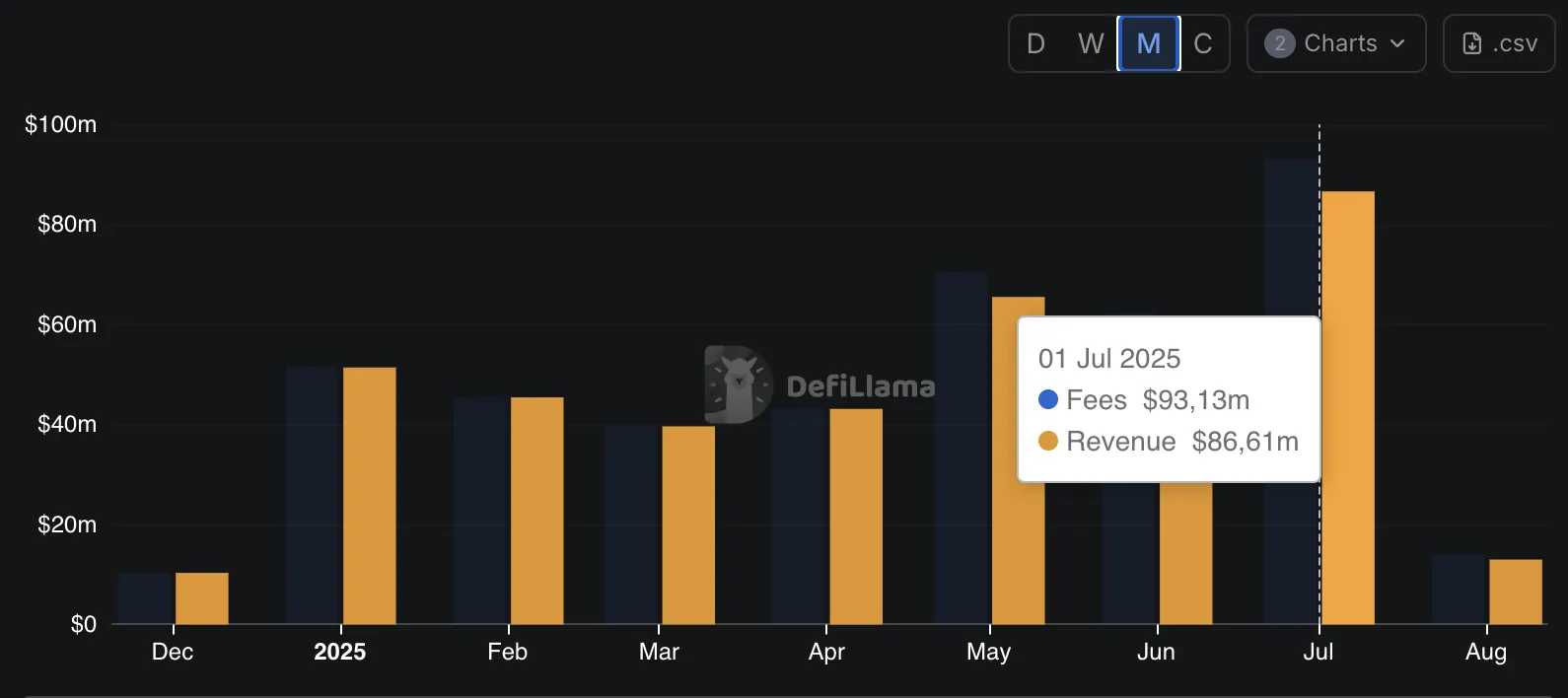Click the number 2 badge on Charts
Viewport: 1568px width, 698px height.
1279,43
